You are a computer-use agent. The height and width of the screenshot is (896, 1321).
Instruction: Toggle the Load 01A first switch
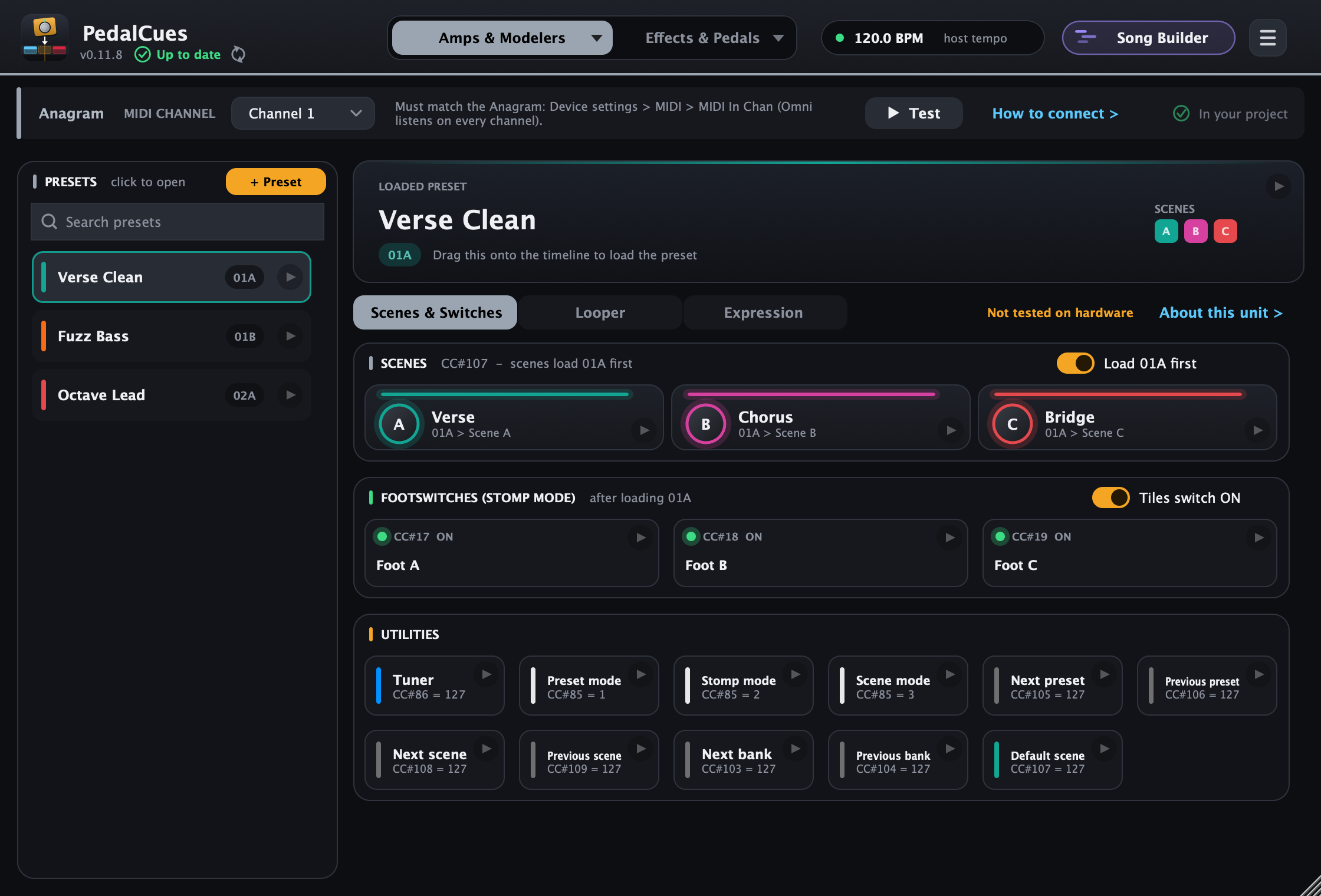coord(1075,363)
